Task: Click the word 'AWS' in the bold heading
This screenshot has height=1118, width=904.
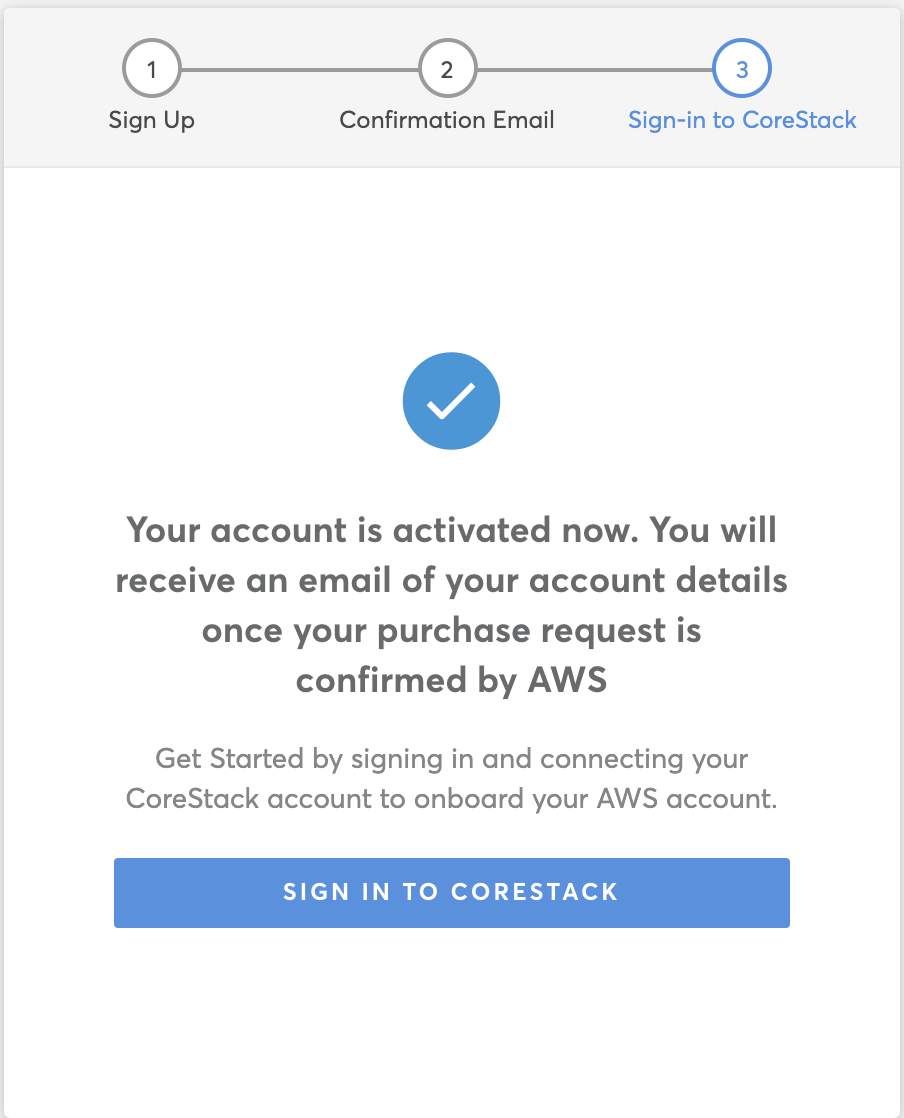Action: point(567,679)
